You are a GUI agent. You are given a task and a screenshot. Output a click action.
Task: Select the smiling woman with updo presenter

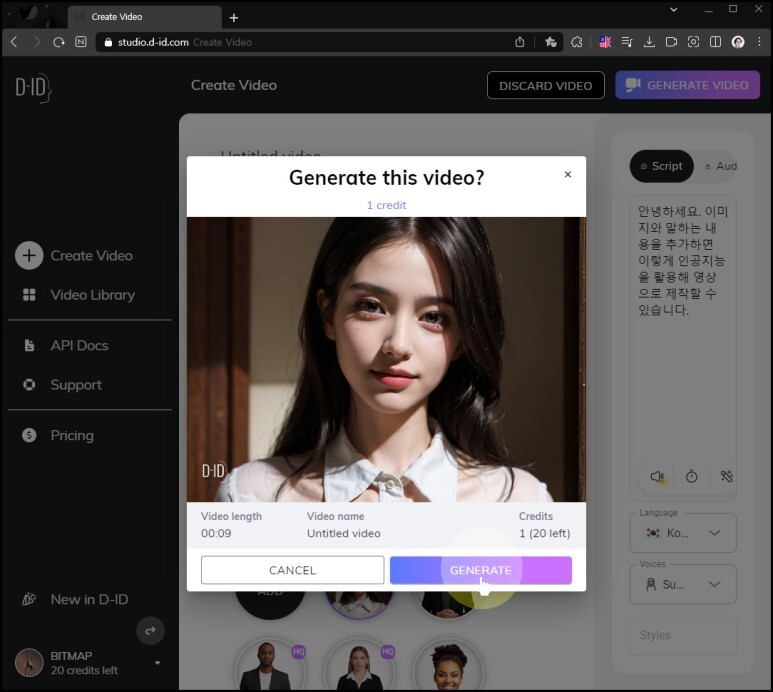coord(448,665)
